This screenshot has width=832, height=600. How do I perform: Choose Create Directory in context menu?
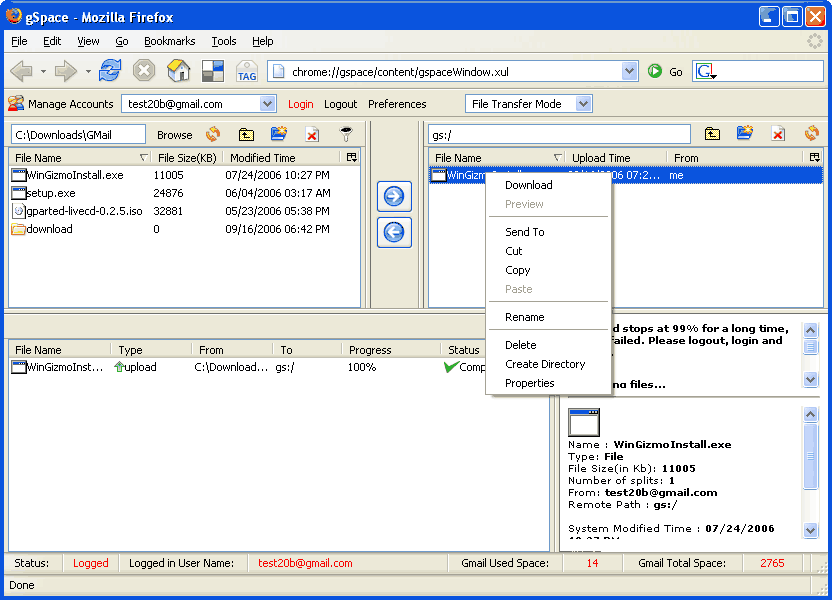tap(548, 364)
